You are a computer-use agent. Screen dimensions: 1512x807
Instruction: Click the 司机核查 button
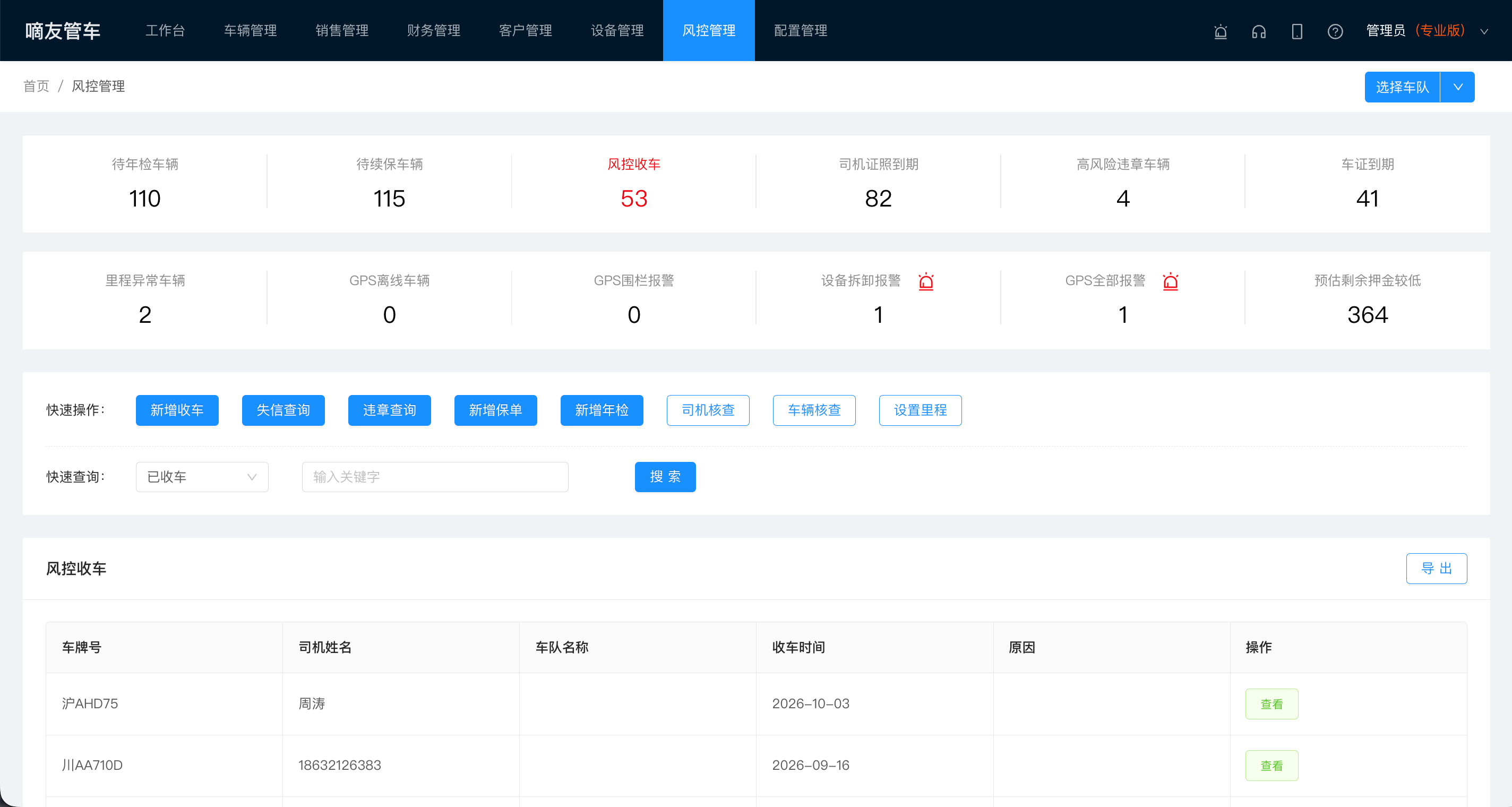[708, 410]
